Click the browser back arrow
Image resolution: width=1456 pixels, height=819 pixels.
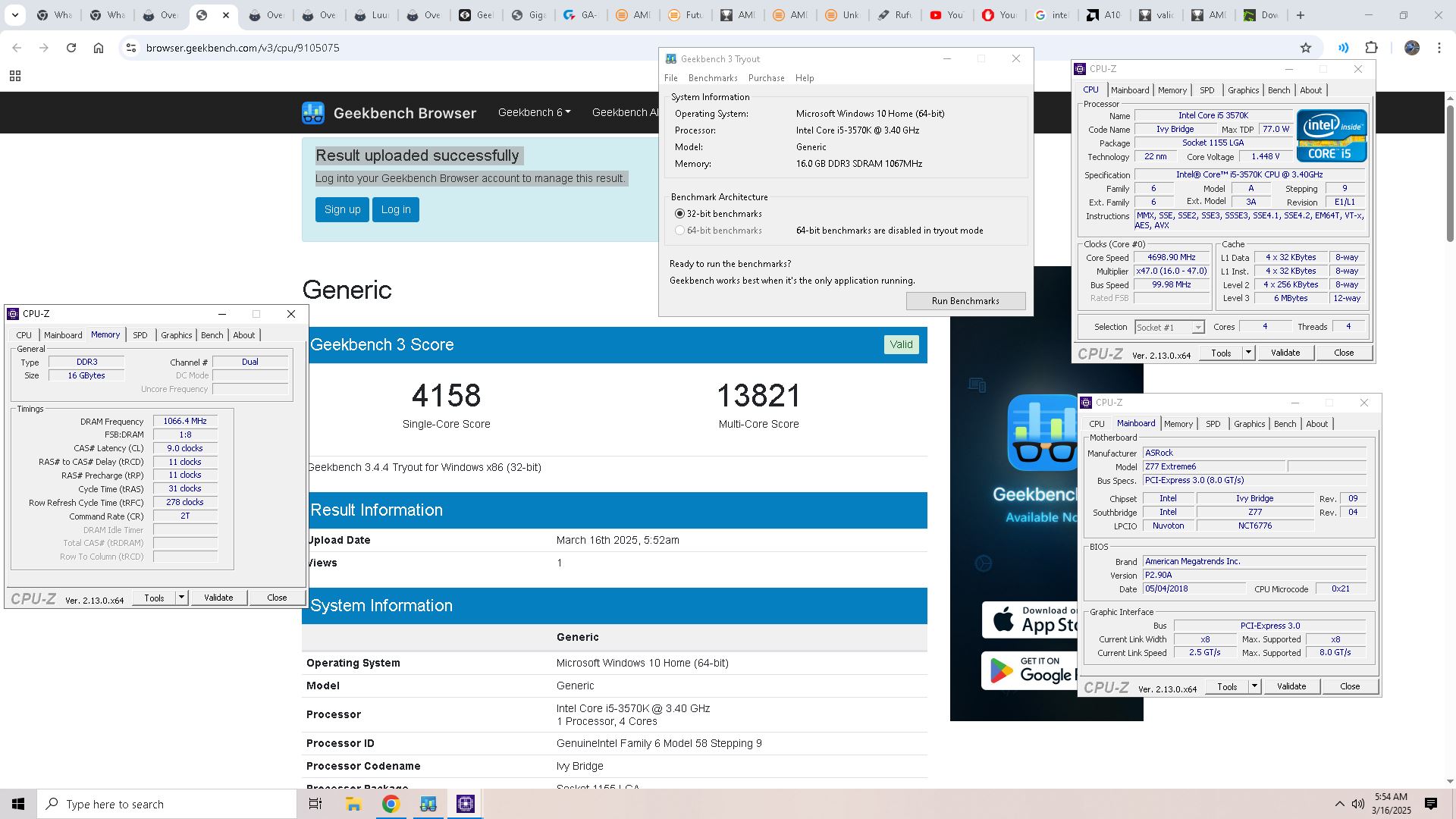coord(17,48)
